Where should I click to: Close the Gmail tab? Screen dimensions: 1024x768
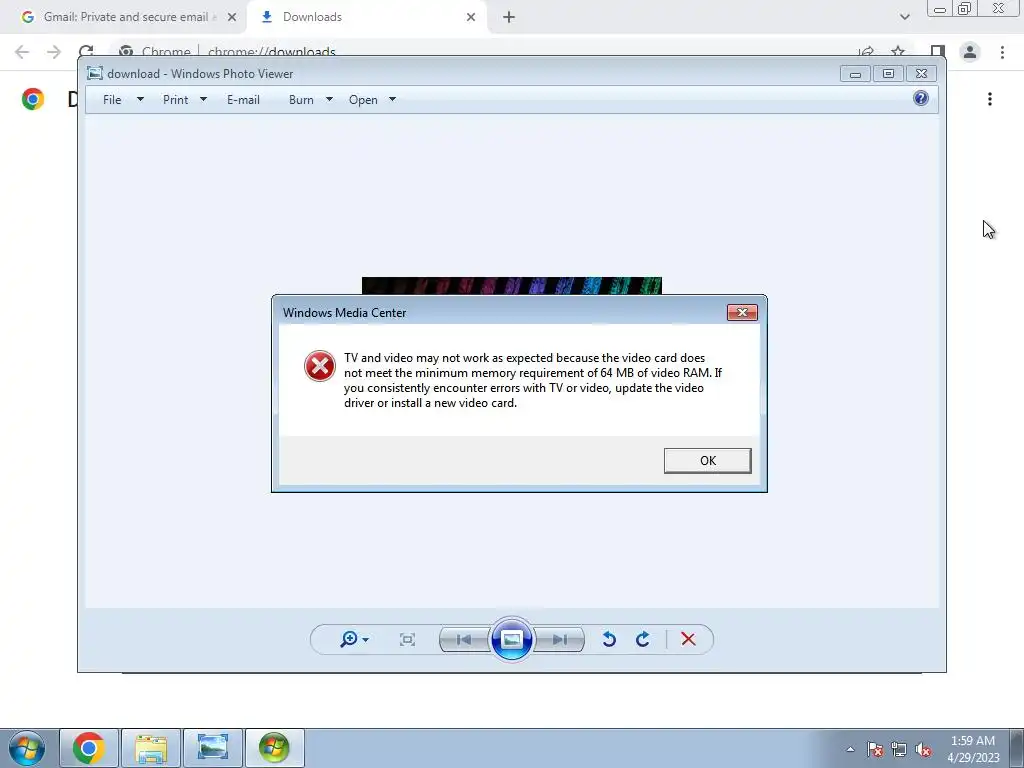tap(232, 17)
